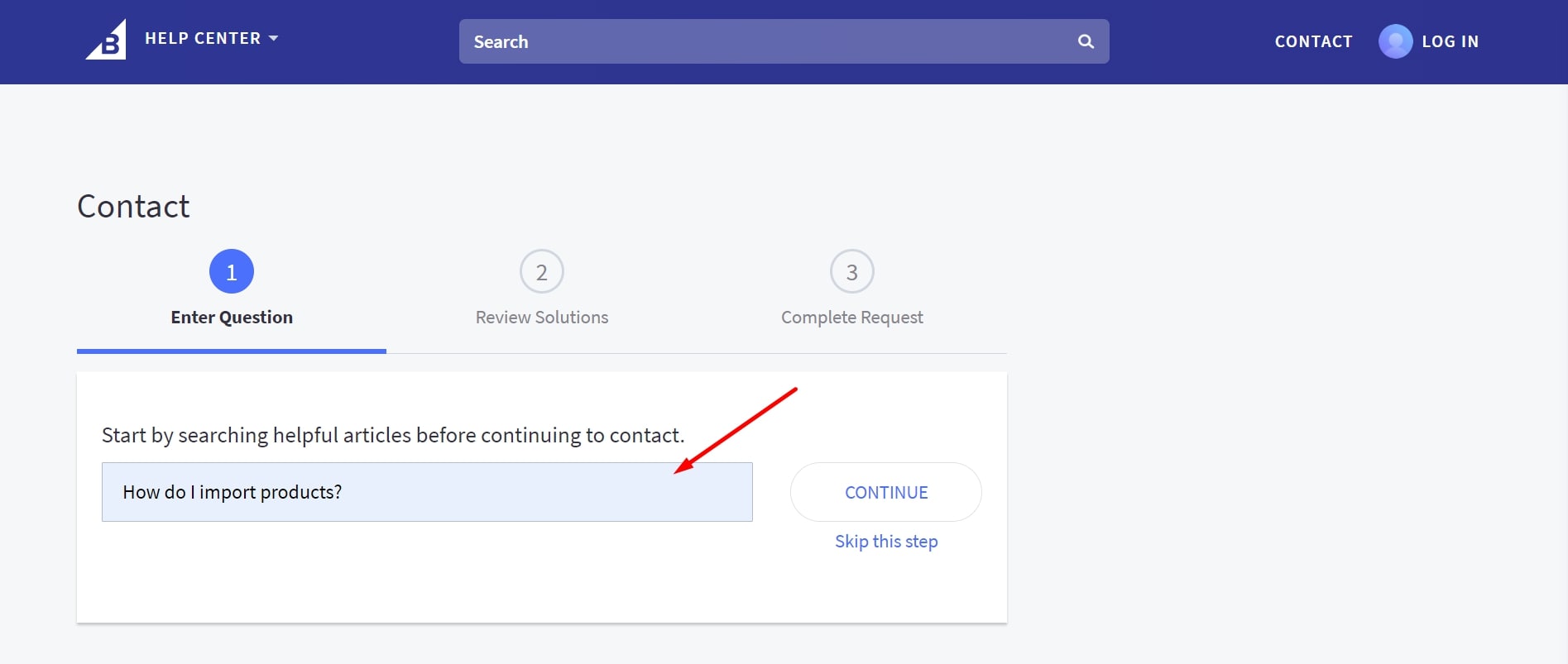The image size is (1568, 664).
Task: Click the 'Start by searching helpful articles' text
Action: (x=393, y=436)
